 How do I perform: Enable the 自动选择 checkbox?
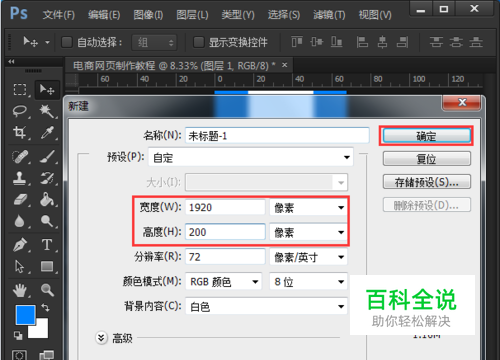67,42
